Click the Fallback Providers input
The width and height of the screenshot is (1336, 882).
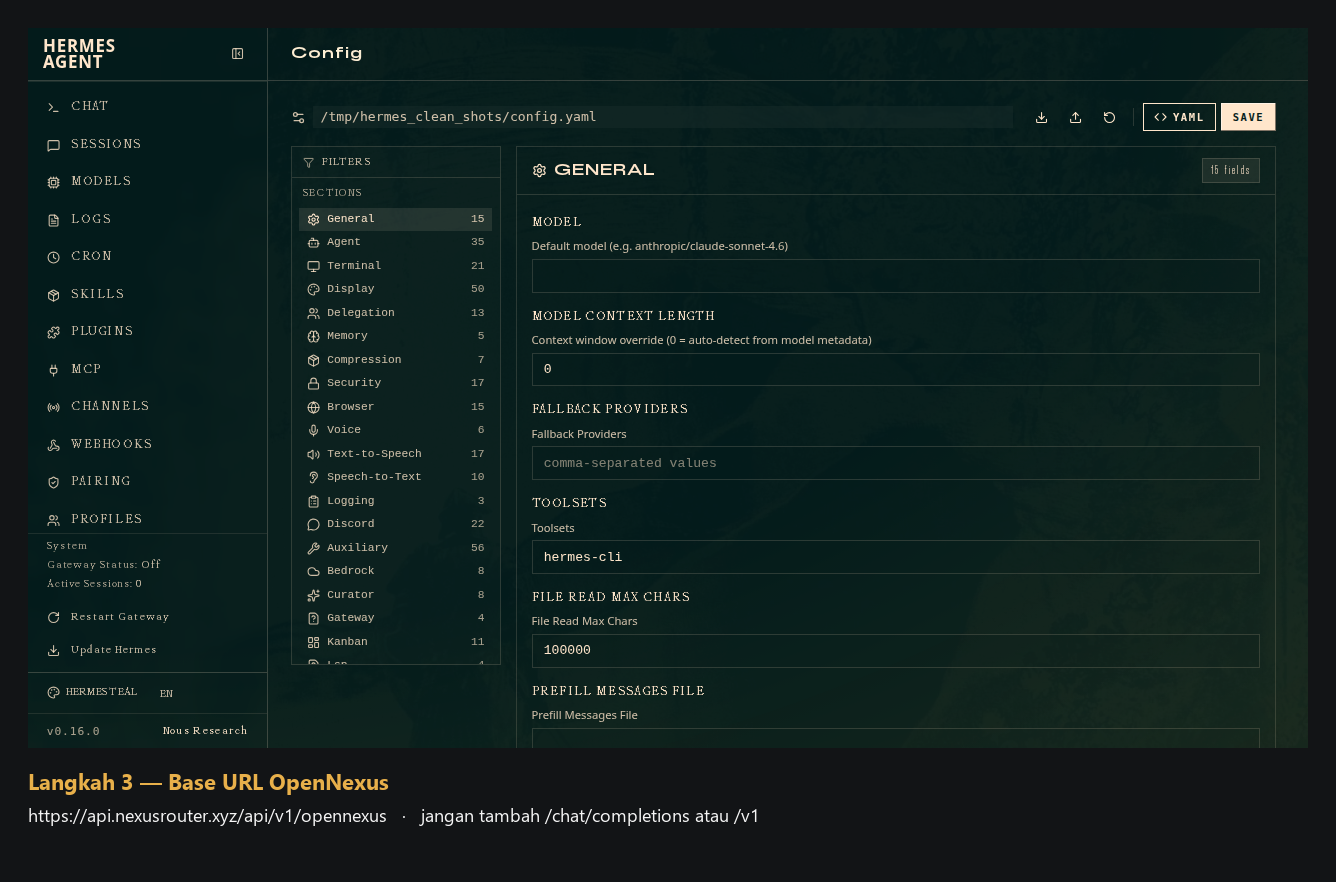click(895, 463)
